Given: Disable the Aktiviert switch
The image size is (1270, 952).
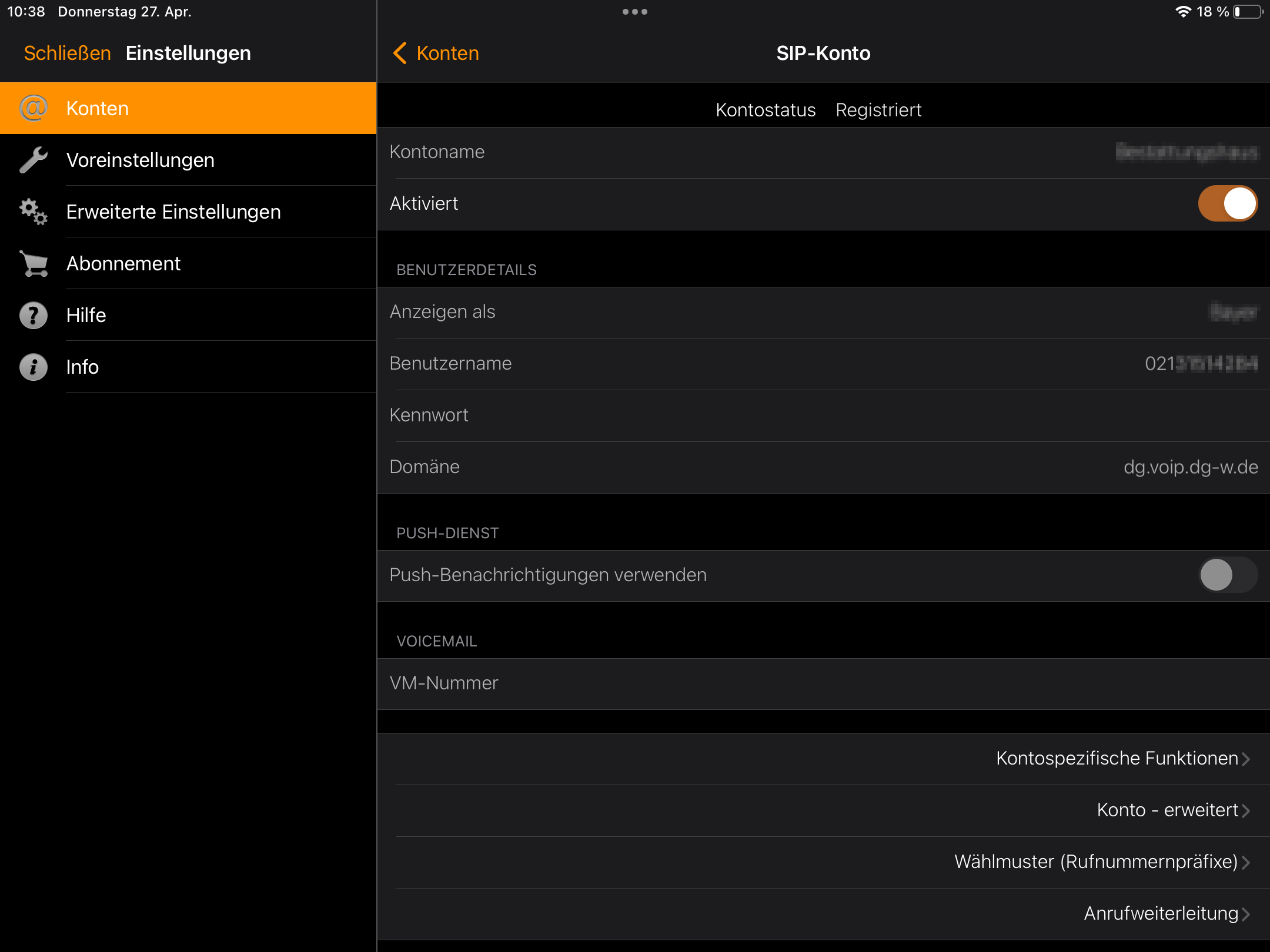Looking at the screenshot, I should coord(1228,203).
